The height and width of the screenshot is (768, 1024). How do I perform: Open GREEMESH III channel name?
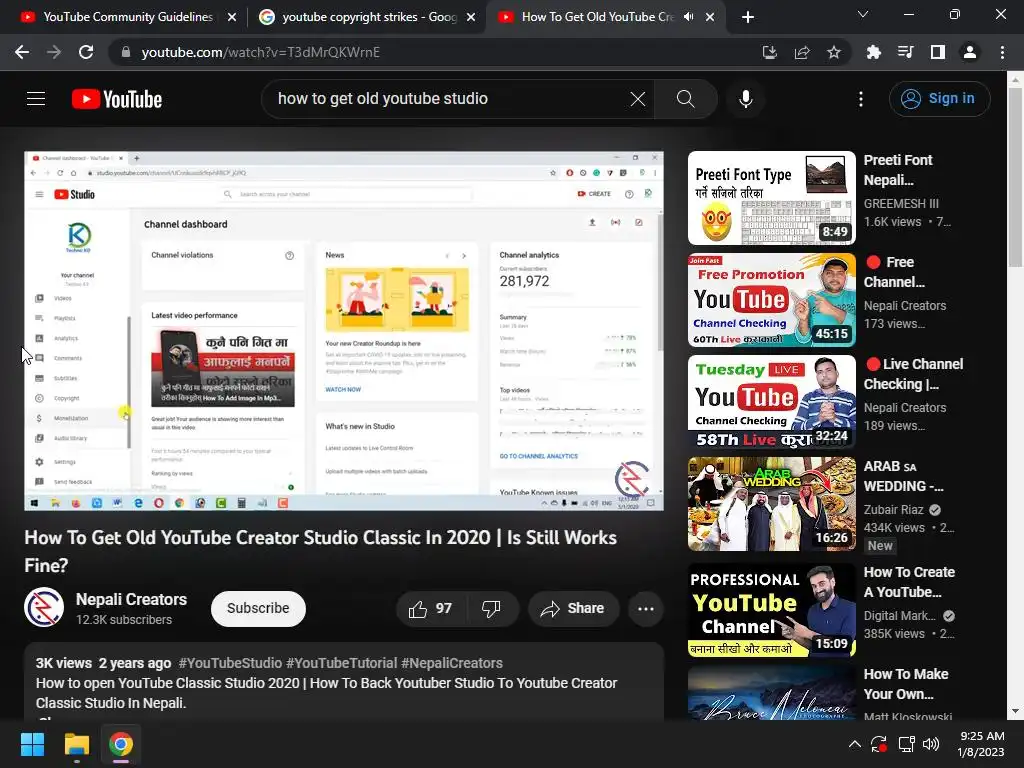(x=901, y=203)
